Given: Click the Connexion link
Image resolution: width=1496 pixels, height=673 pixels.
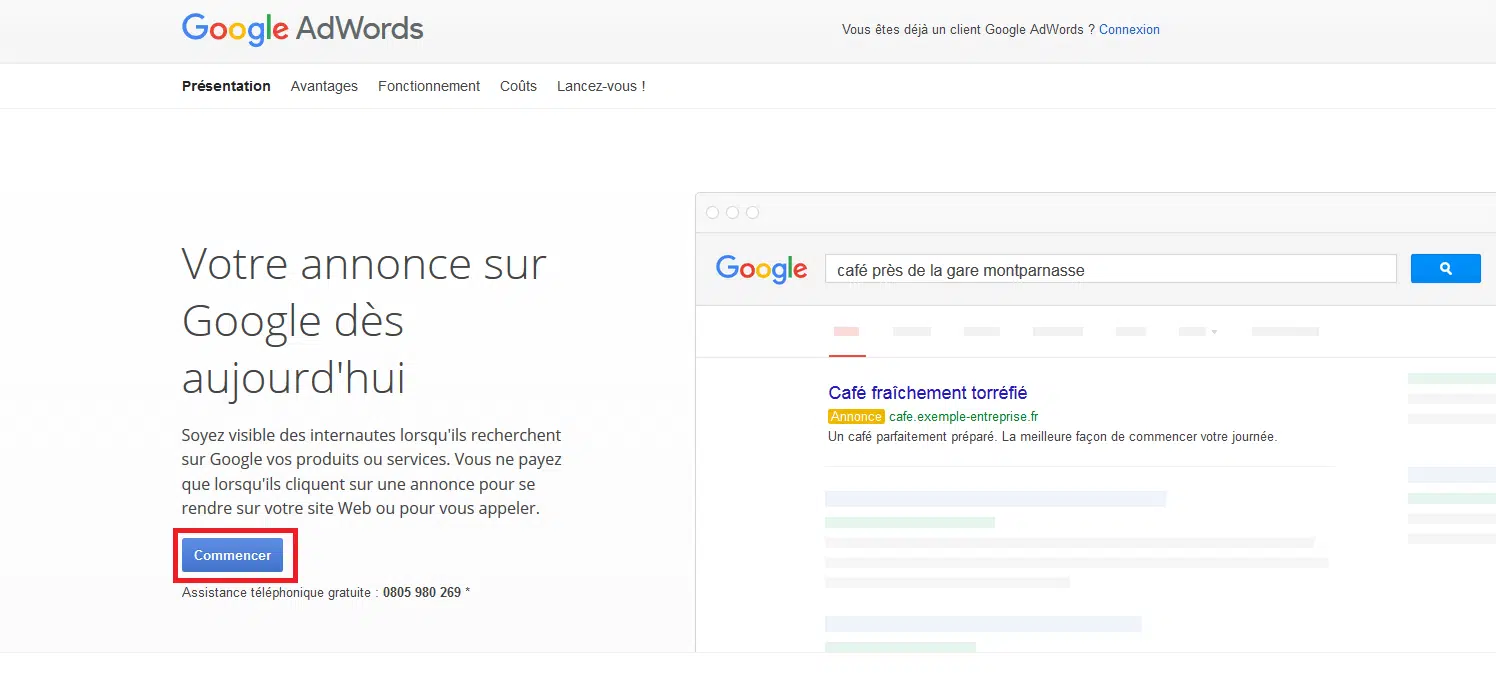Looking at the screenshot, I should pyautogui.click(x=1129, y=30).
